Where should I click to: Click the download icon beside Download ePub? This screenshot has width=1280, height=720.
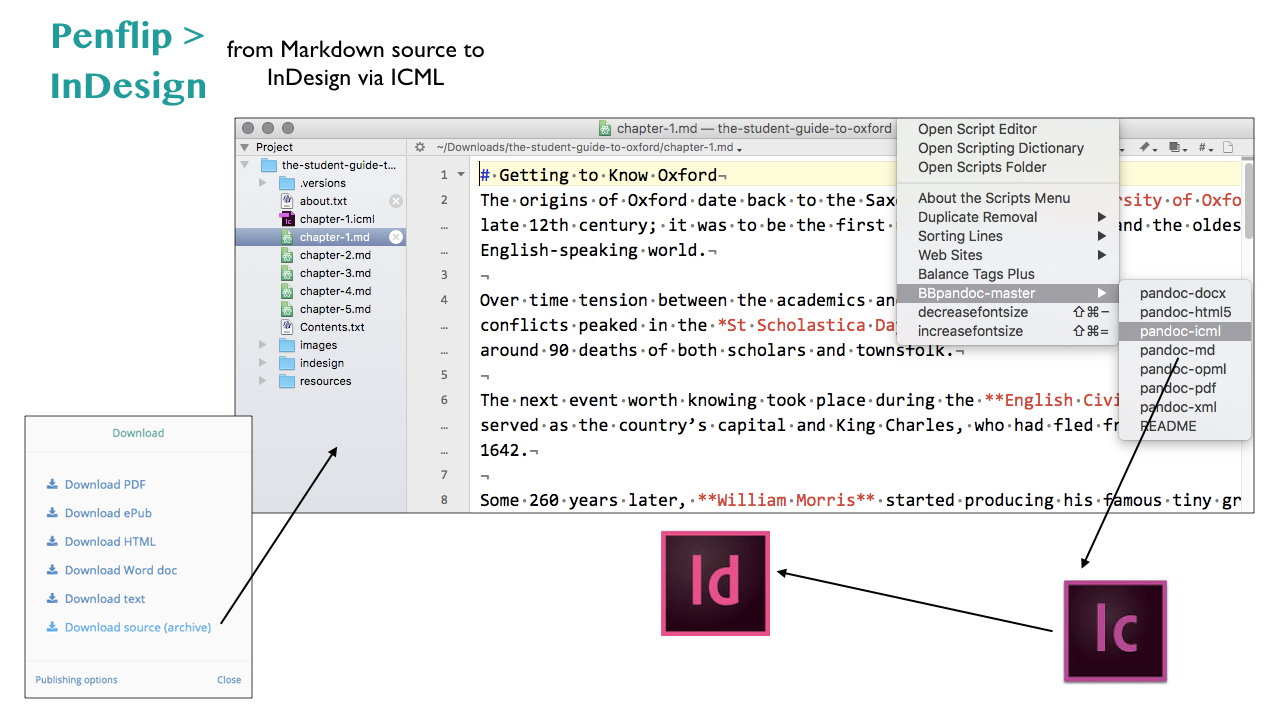[x=52, y=513]
